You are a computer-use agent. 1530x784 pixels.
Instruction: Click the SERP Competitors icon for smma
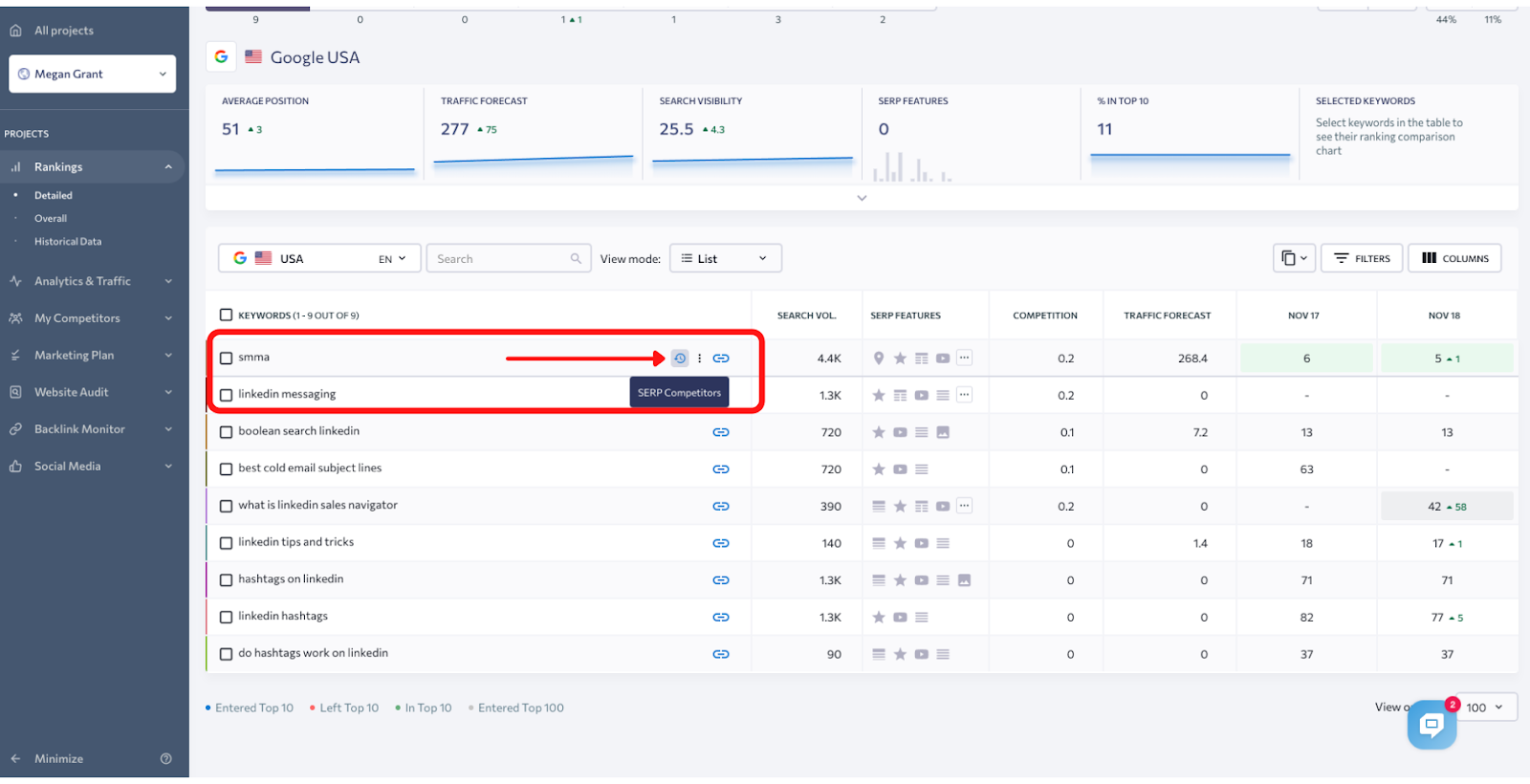(679, 359)
